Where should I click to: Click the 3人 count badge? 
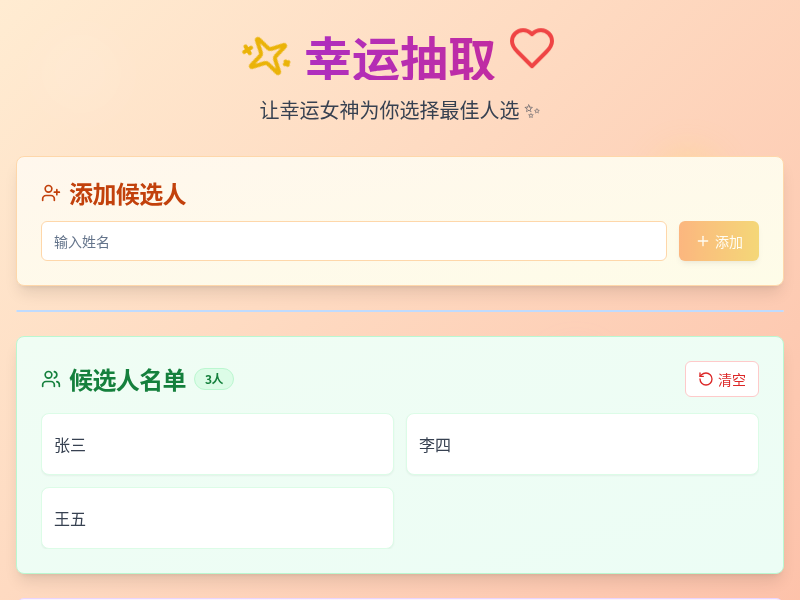click(213, 379)
